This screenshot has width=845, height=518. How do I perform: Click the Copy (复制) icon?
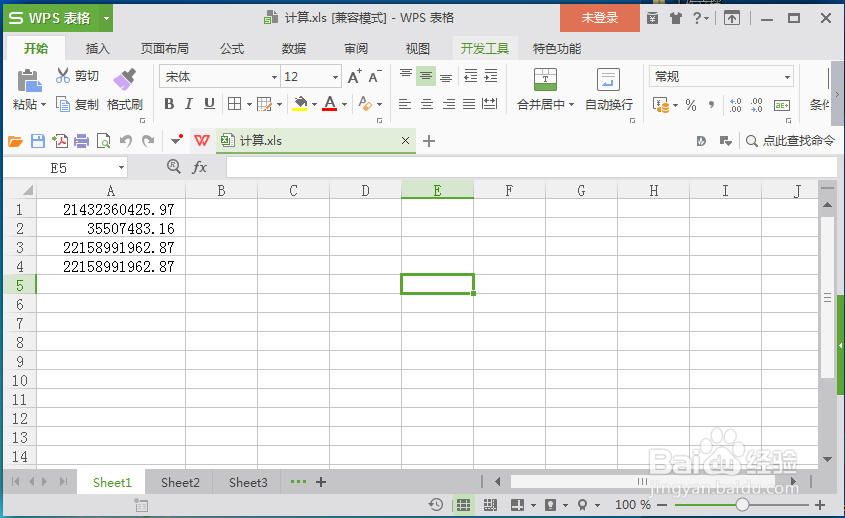coord(63,104)
